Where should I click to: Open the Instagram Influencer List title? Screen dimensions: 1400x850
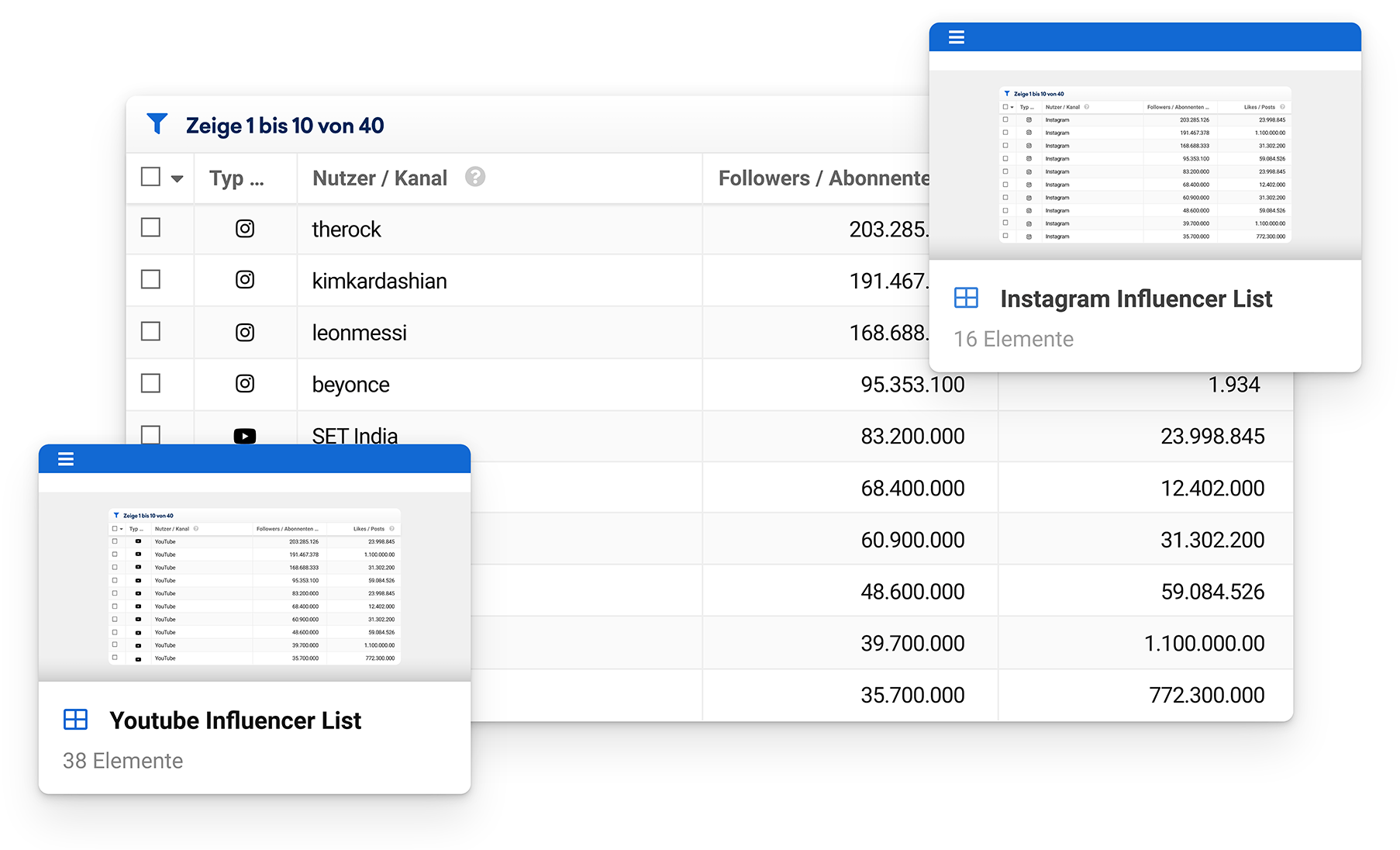pos(1136,299)
